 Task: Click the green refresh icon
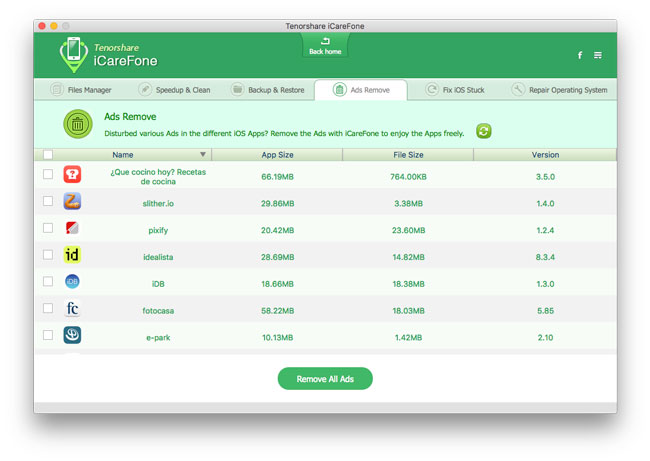(483, 131)
